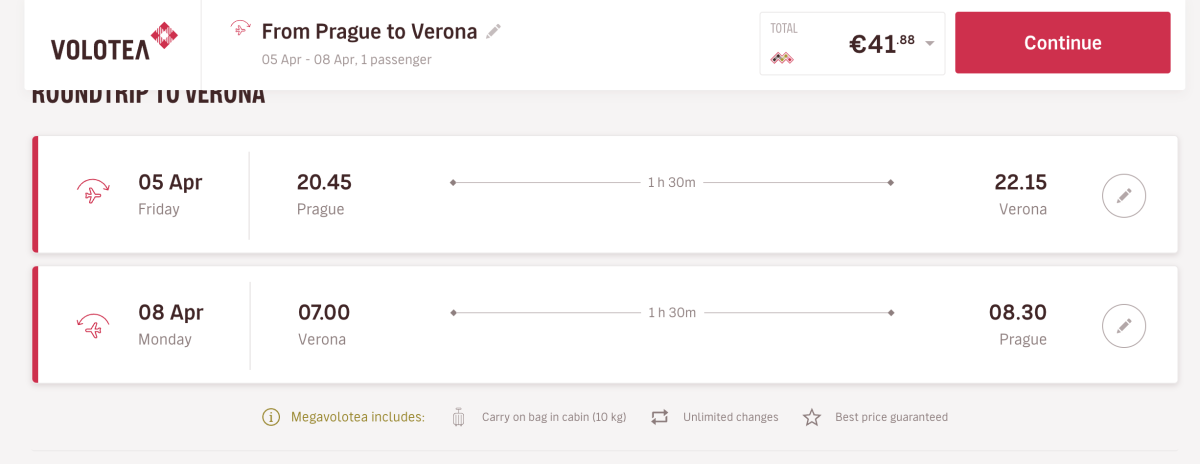Edit the Prague to Verona search
Image resolution: width=1200 pixels, height=464 pixels.
[x=493, y=31]
